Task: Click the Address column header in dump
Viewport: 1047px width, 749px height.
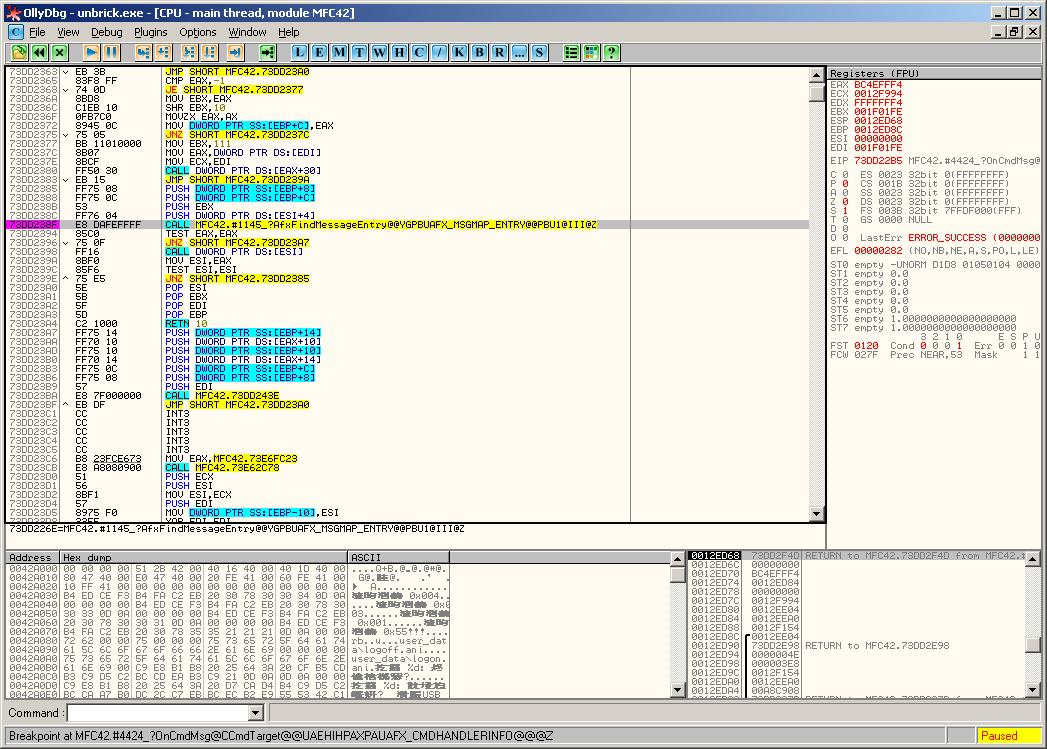Action: click(x=32, y=557)
